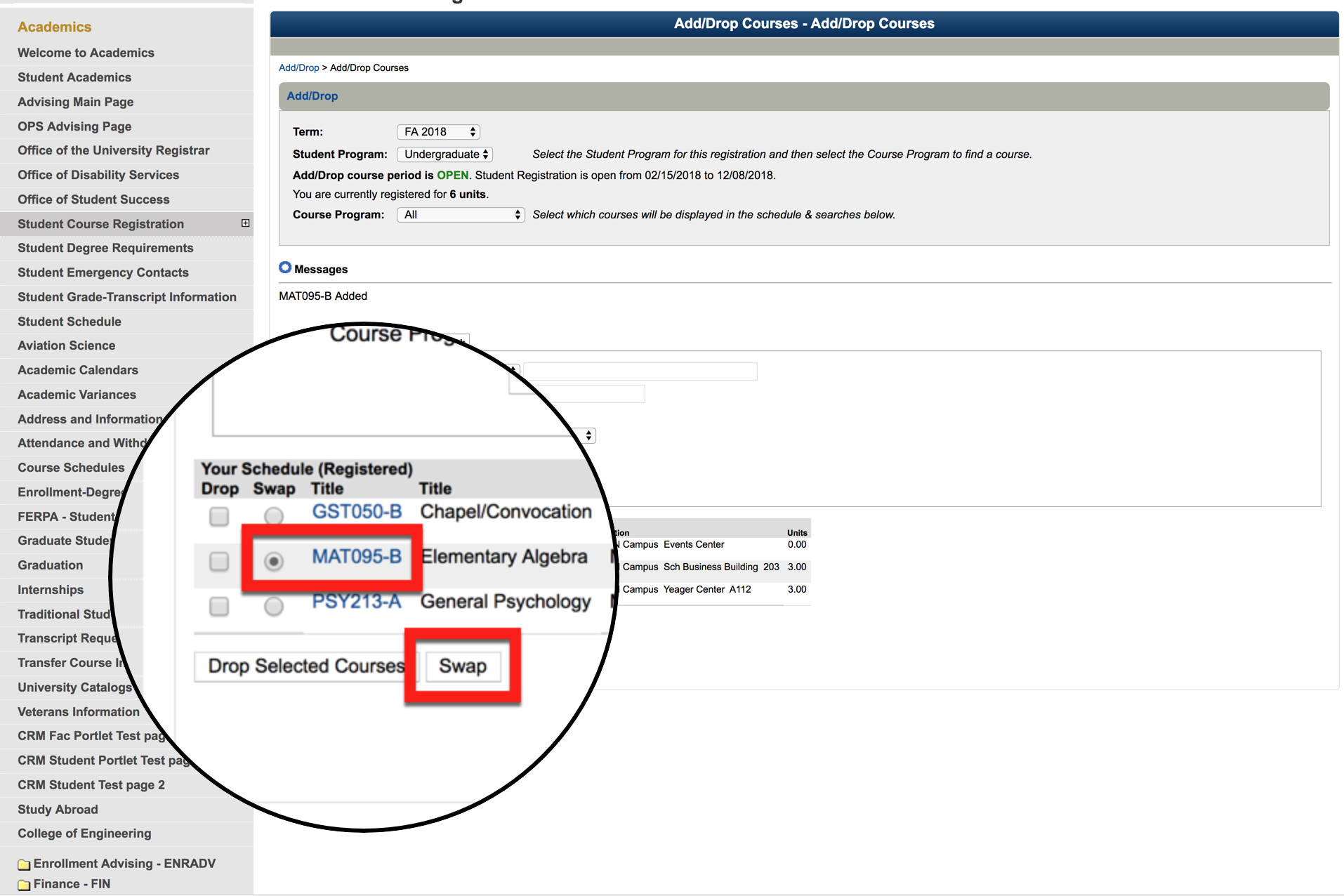
Task: Check the Drop box for MAT095-B
Action: point(219,561)
